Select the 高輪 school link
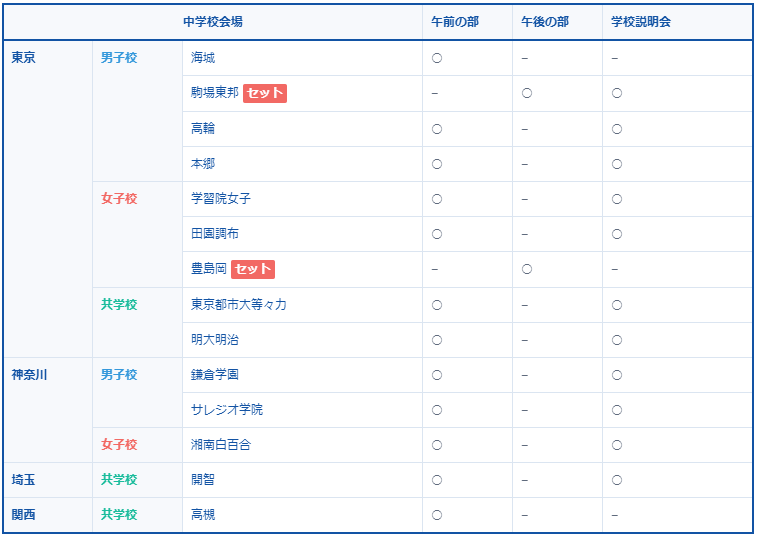Screen dimensions: 757x535 203,129
